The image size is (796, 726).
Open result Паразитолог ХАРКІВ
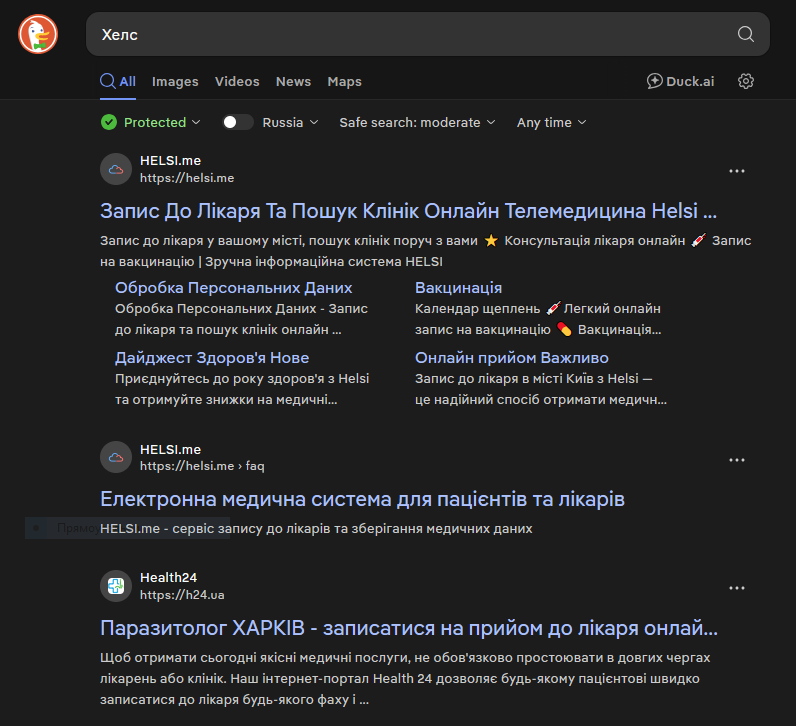409,628
